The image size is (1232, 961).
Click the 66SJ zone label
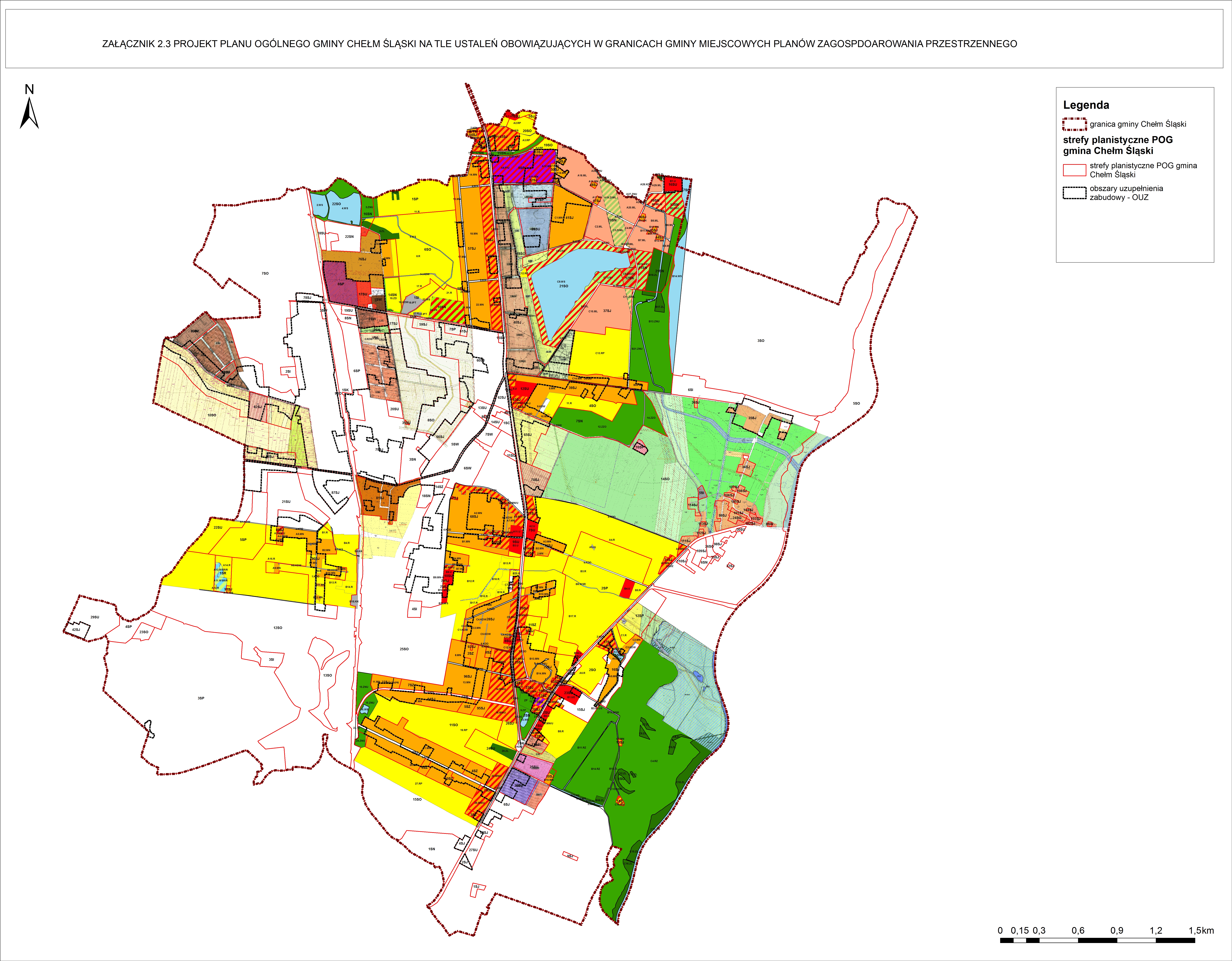(x=440, y=437)
